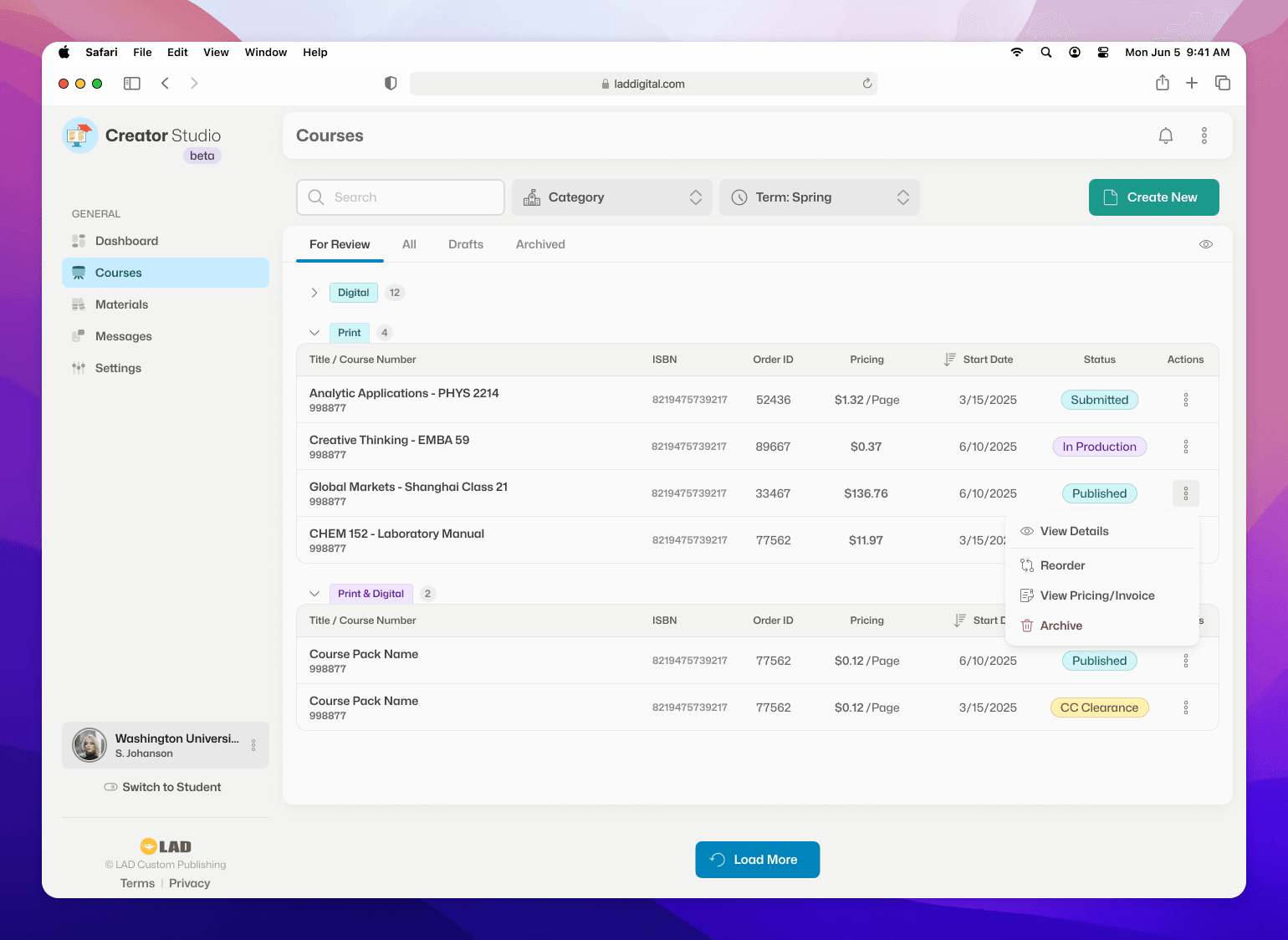Open actions menu for Creative Thinking row
The width and height of the screenshot is (1288, 940).
click(x=1185, y=447)
